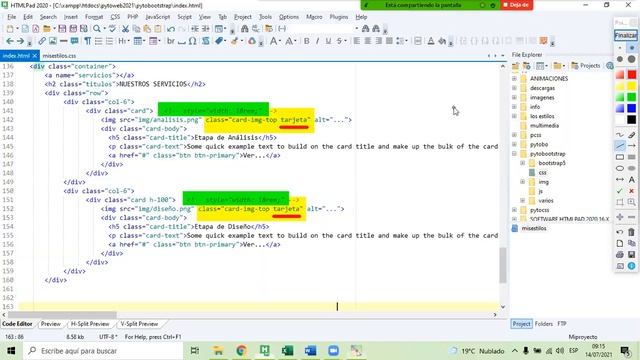Open the JavaScript menu
This screenshot has width=640, height=360.
[158, 17]
